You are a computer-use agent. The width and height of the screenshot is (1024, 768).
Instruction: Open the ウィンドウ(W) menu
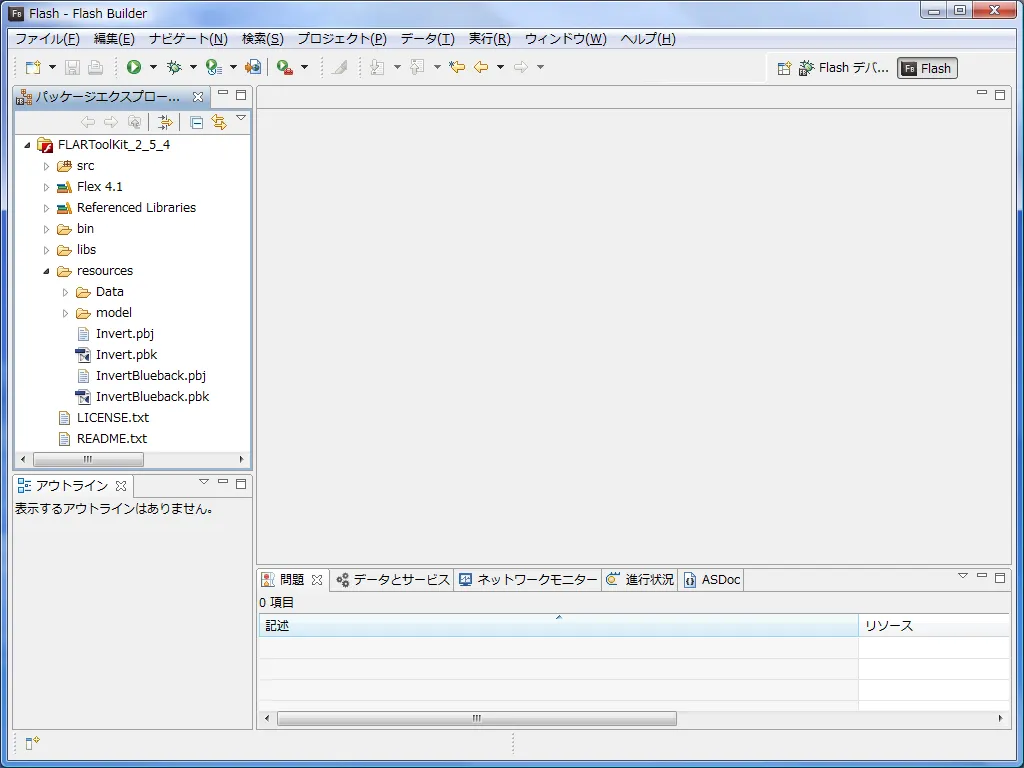coord(566,39)
